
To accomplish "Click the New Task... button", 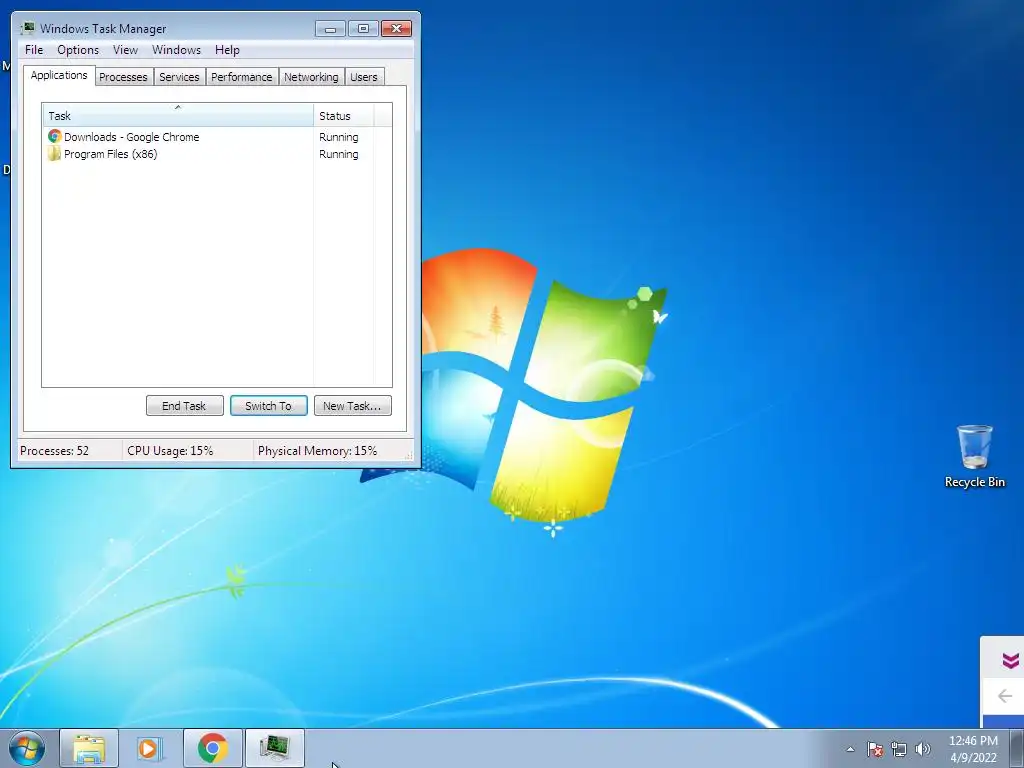I will tap(353, 406).
